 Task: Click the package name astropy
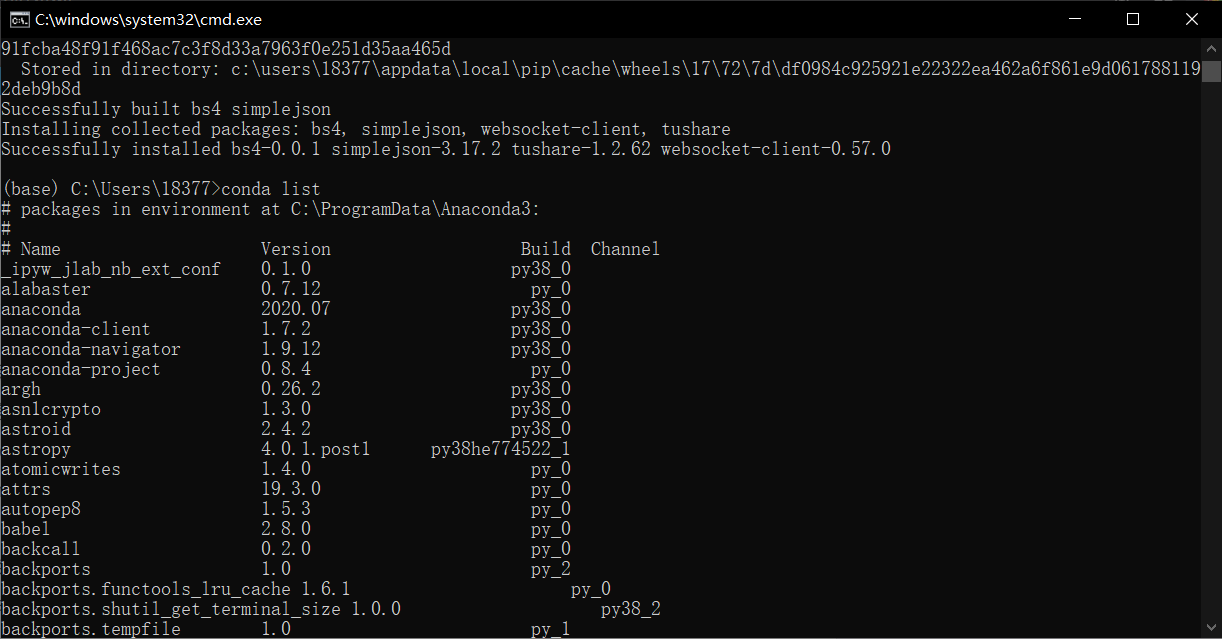click(36, 448)
